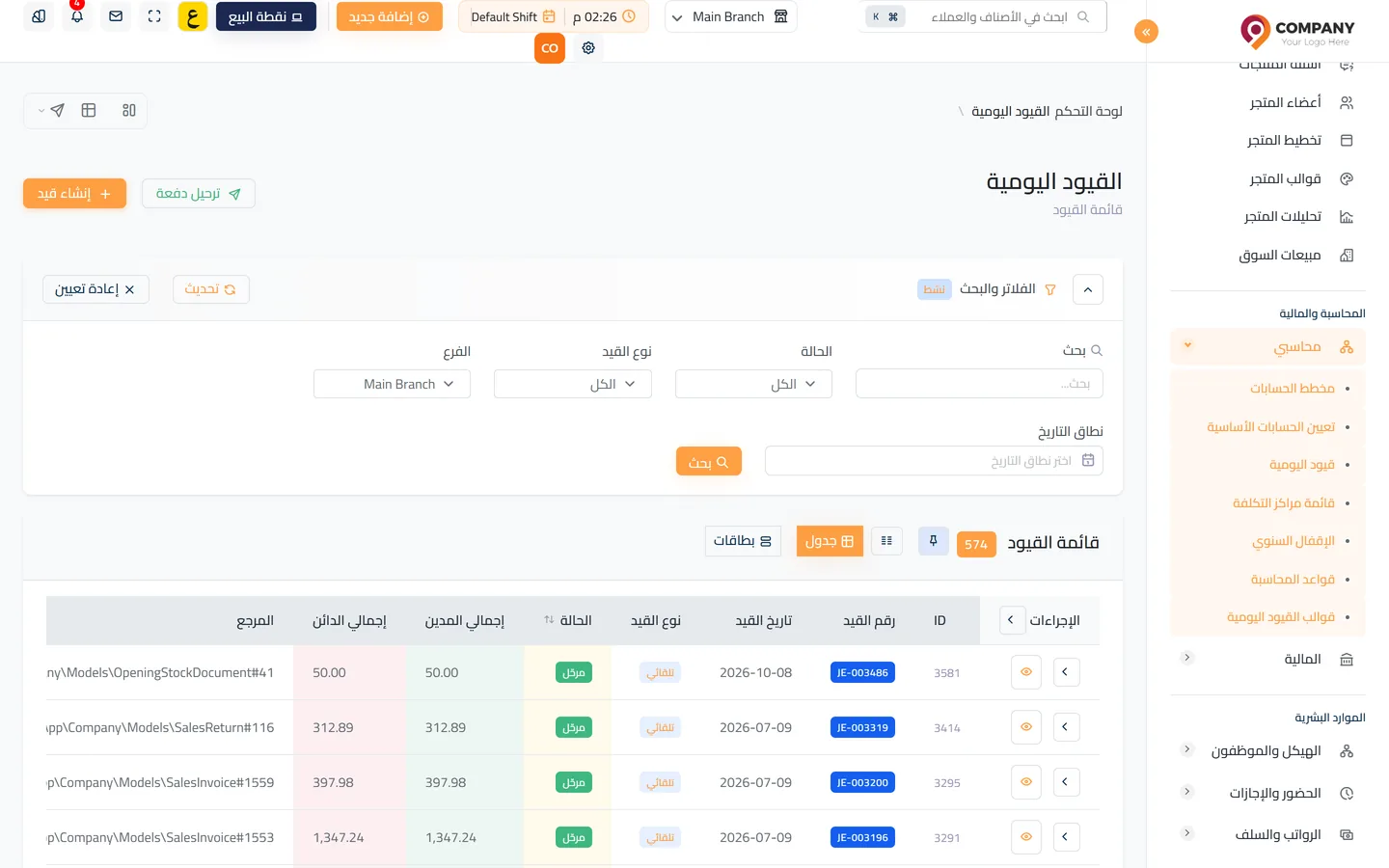Click the dashboard grid icon in breadcrumb toolbar
The height and width of the screenshot is (868, 1389).
pos(129,110)
